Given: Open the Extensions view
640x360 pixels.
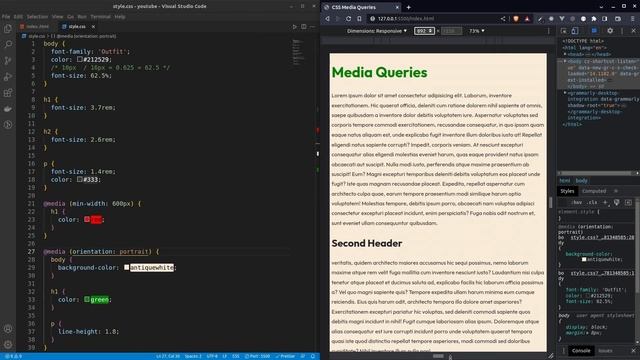Looking at the screenshot, I should [x=8, y=93].
